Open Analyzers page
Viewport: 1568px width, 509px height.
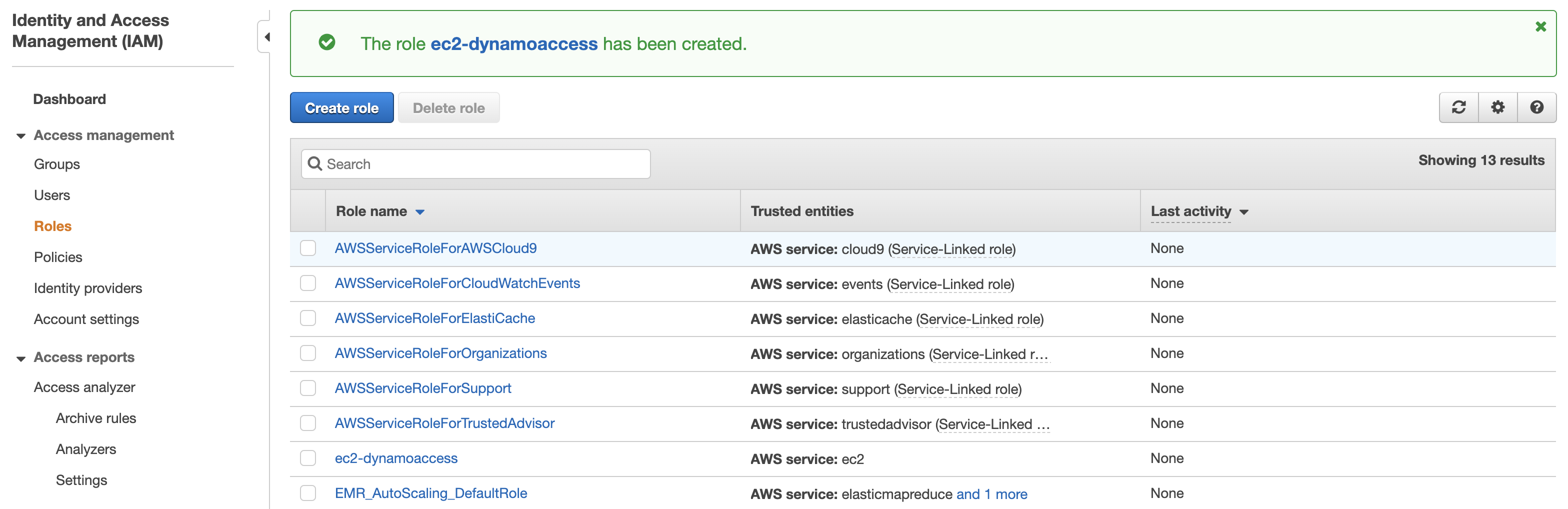click(x=86, y=449)
